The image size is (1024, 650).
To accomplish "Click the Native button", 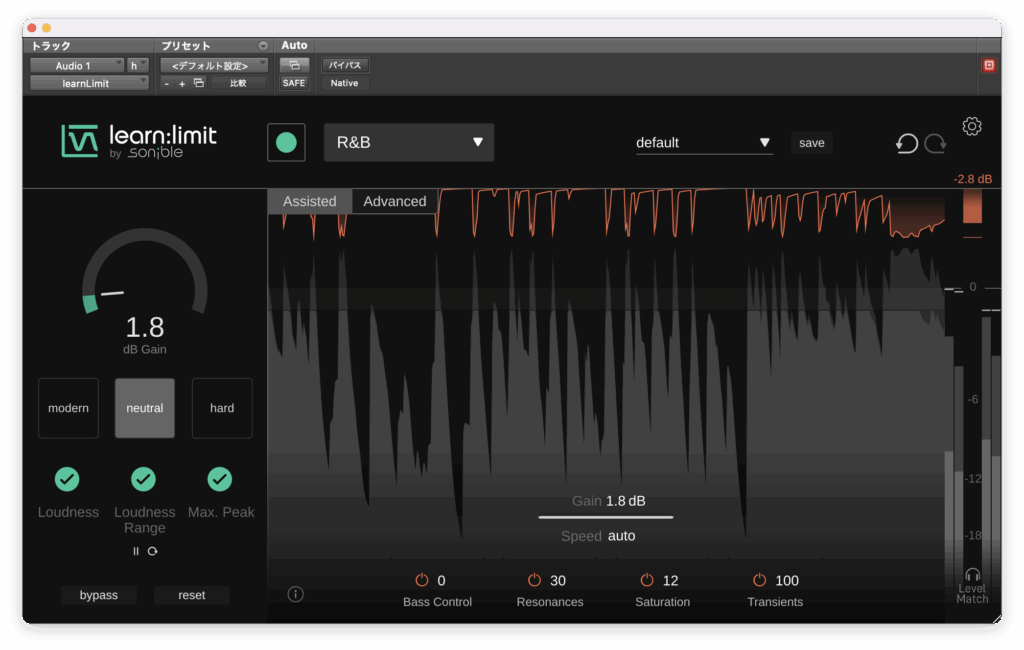I will tap(344, 83).
